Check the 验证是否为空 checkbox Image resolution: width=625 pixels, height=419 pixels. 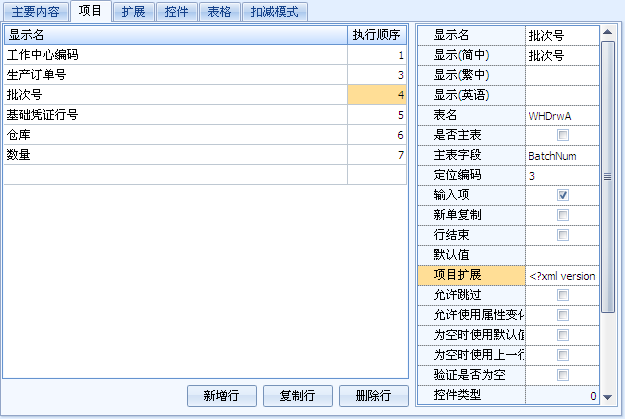(563, 375)
